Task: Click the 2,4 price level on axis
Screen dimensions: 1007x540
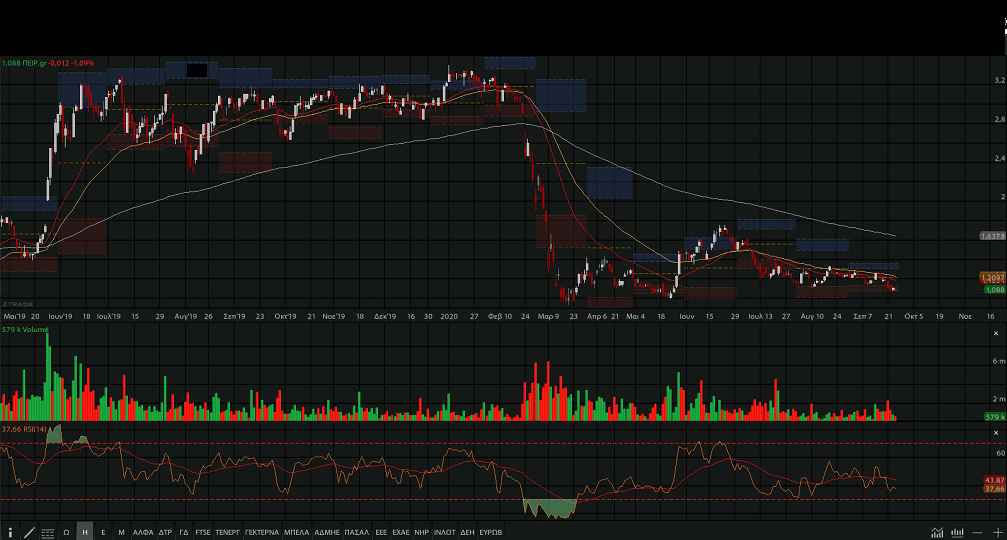Action: (1000, 158)
